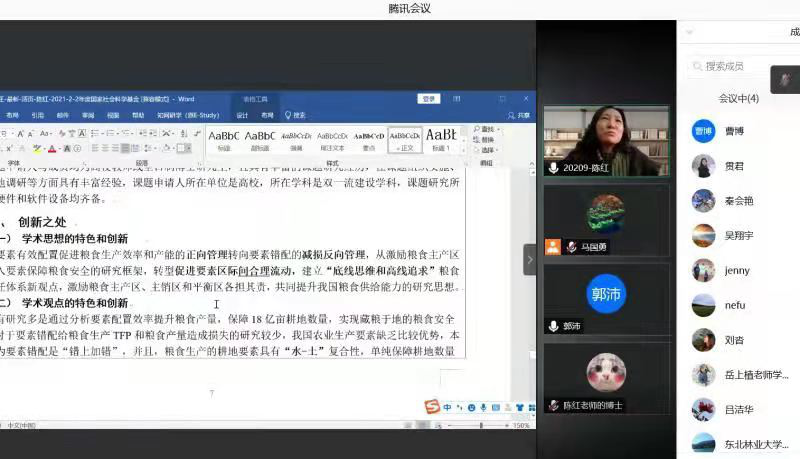Click the Sogou toolbar microphone icon
800x459 pixels.
coord(482,407)
